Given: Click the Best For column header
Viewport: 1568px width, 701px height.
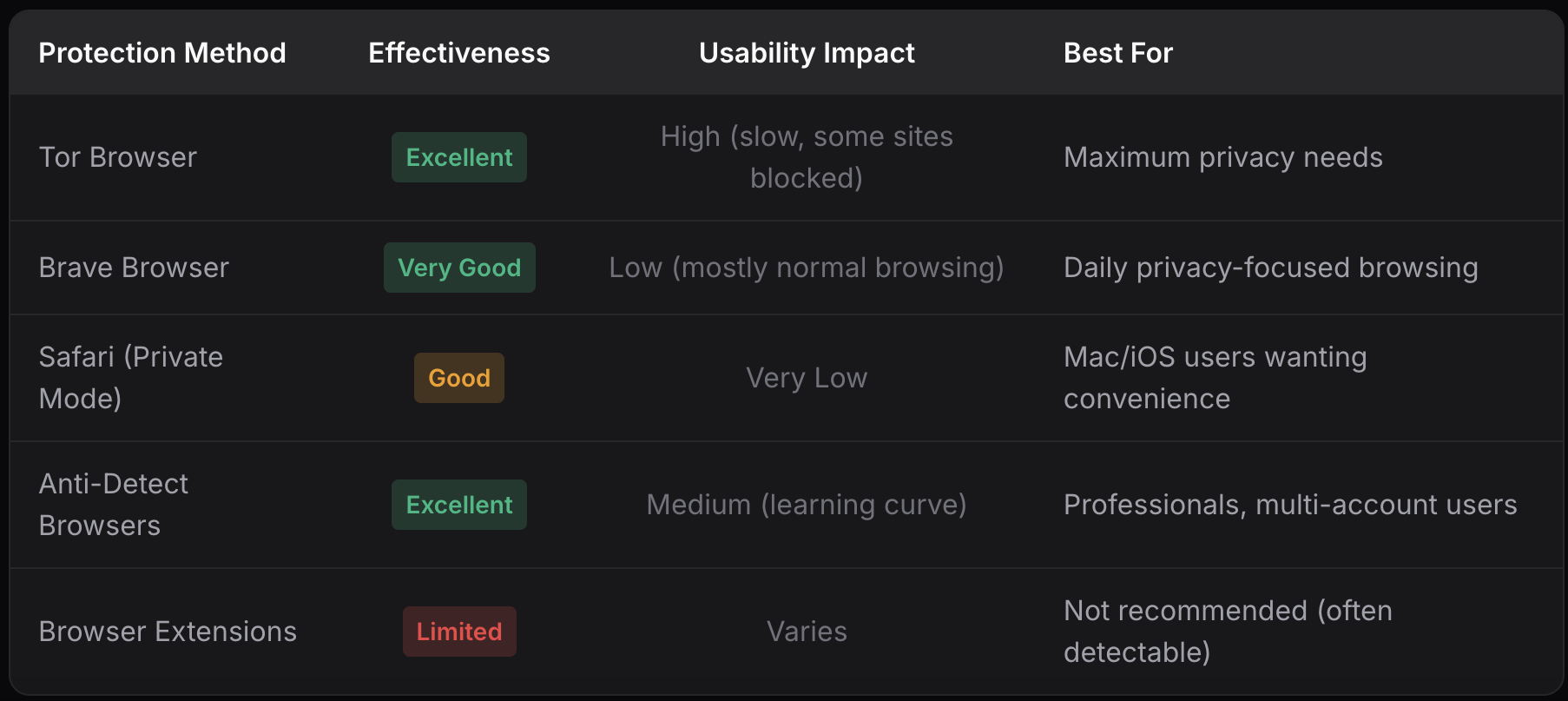Looking at the screenshot, I should tap(1117, 53).
